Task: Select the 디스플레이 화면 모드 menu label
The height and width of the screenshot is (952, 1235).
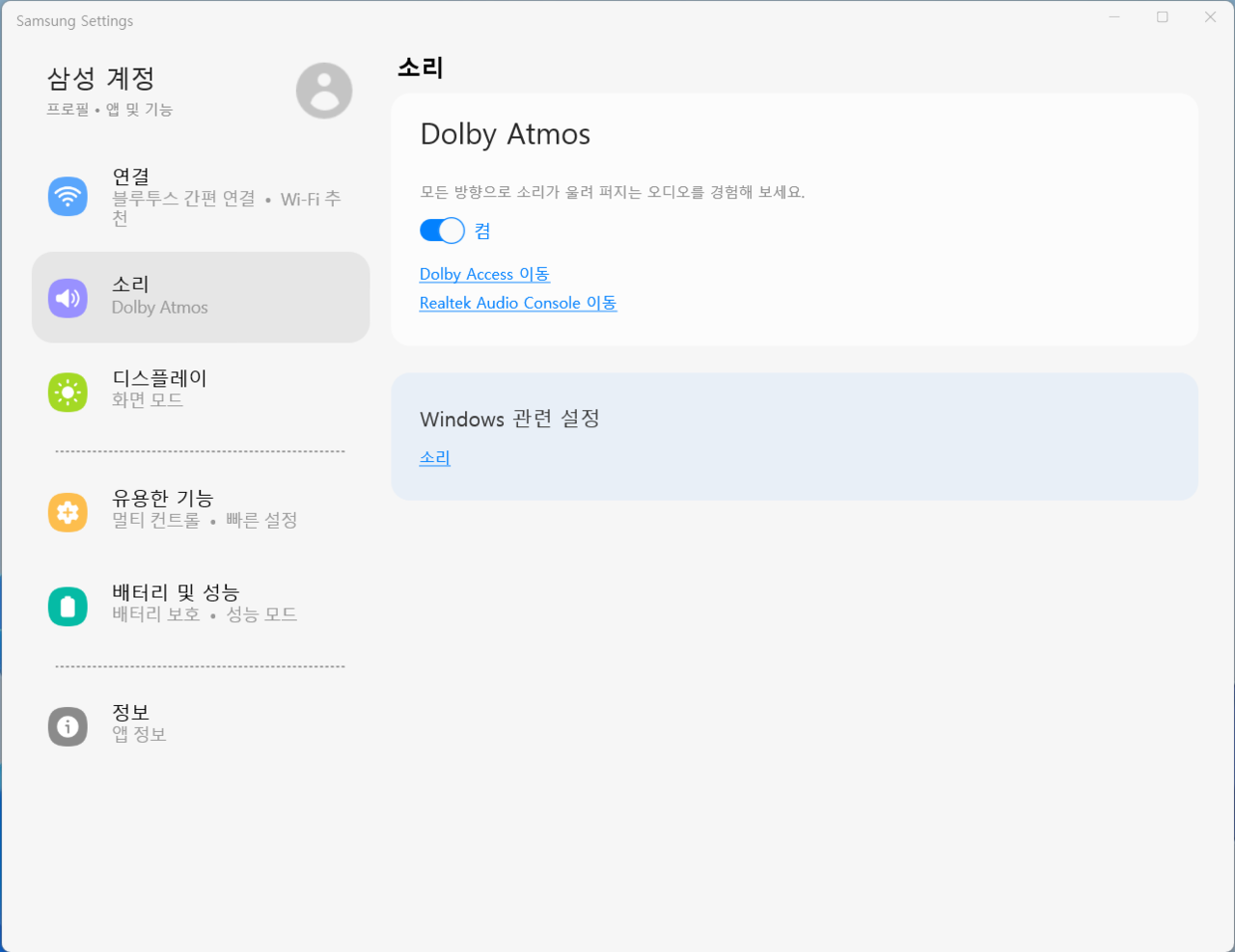Action: [159, 388]
